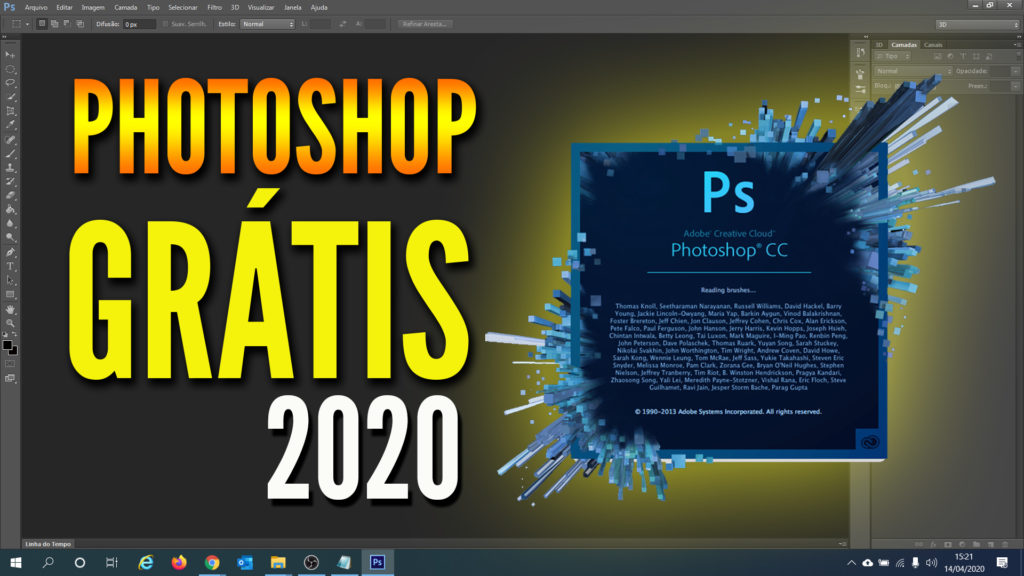Open the Windows notification center

pos(1002,562)
